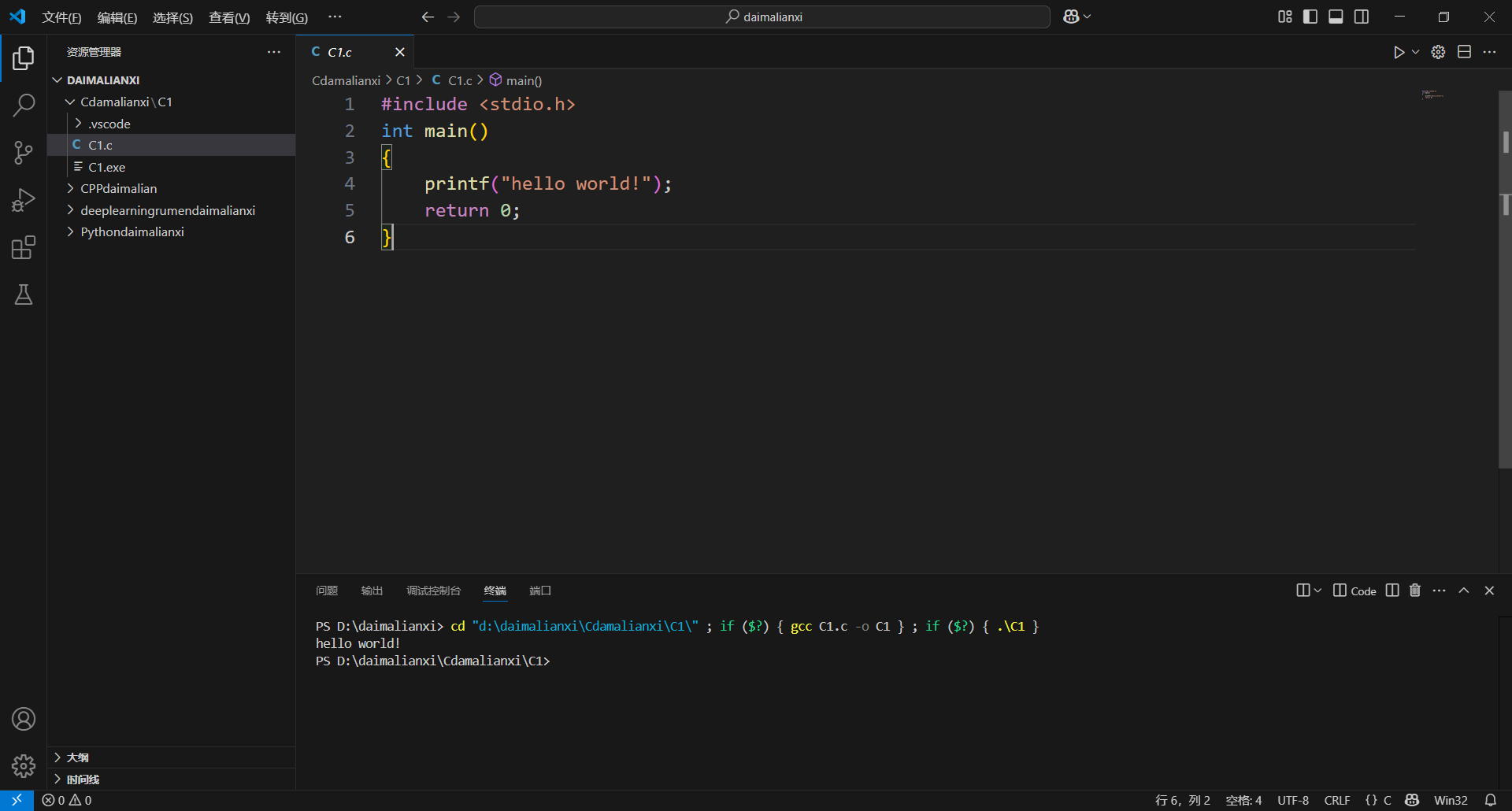Open the View menu 查看(V)

[229, 17]
